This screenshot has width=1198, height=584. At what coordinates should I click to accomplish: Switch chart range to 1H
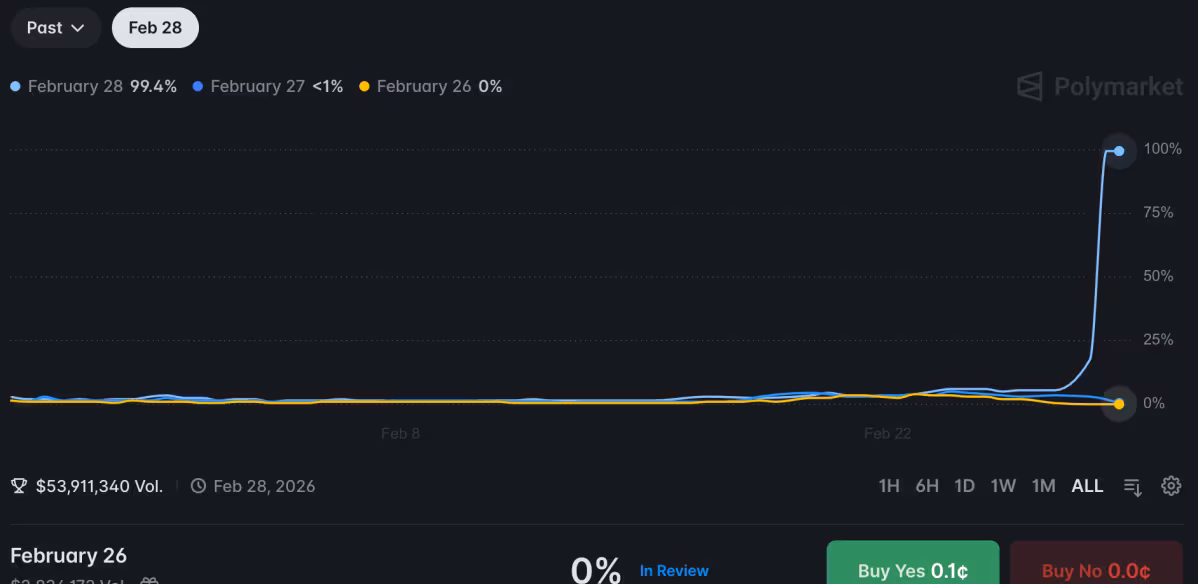tap(889, 486)
